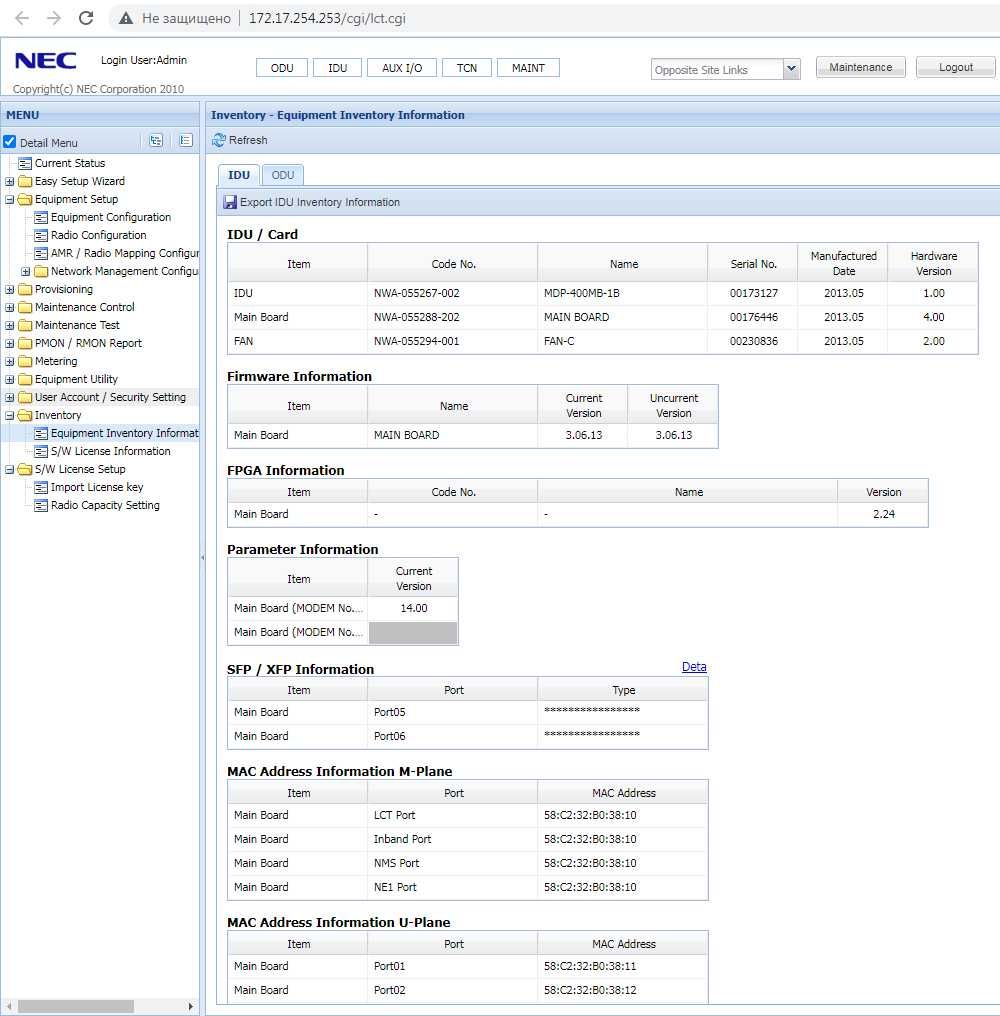The height and width of the screenshot is (1016, 1000).
Task: Click the Network Management Configuration folder icon
Action: click(x=41, y=271)
